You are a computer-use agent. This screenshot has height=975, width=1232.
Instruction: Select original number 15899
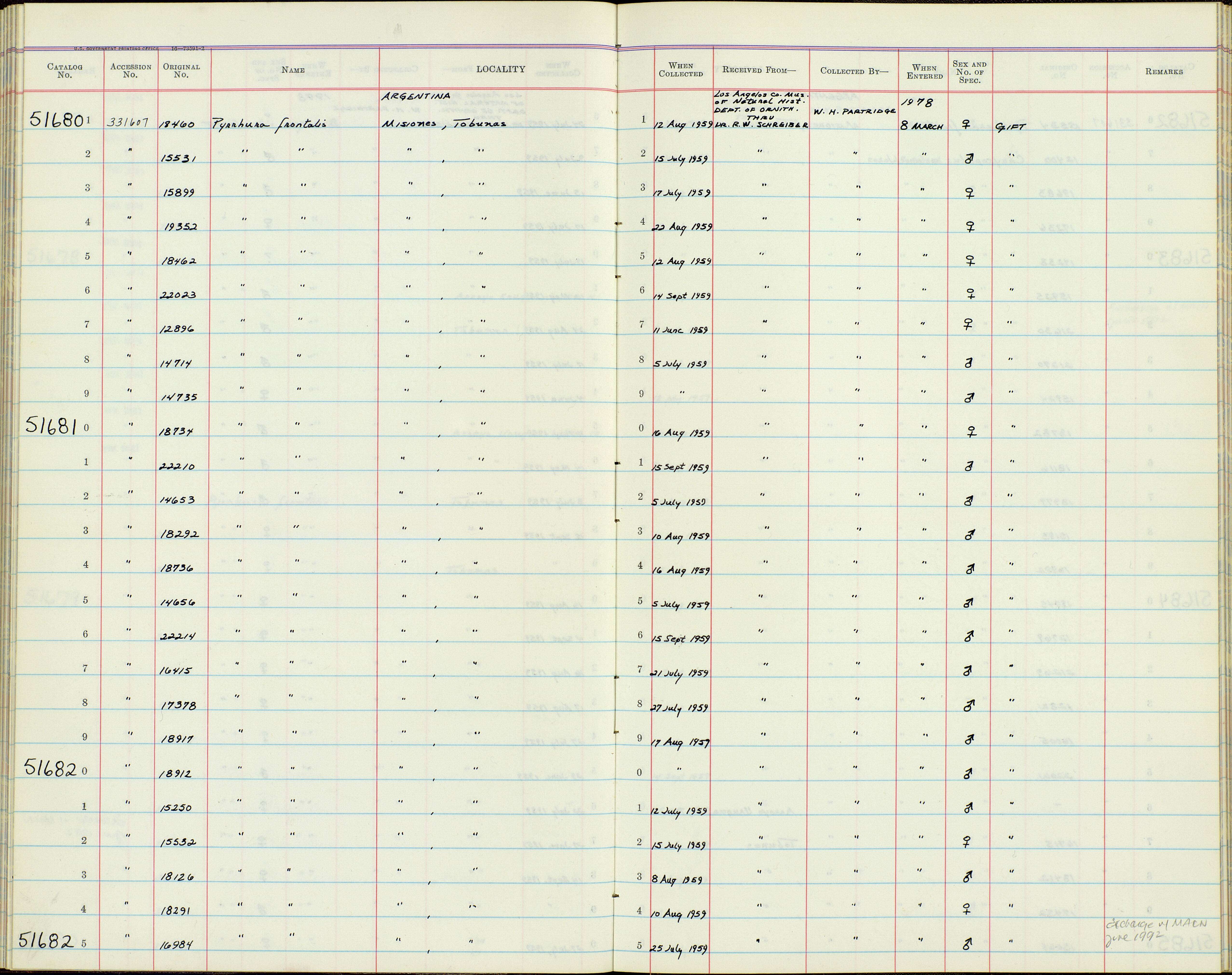[x=179, y=192]
